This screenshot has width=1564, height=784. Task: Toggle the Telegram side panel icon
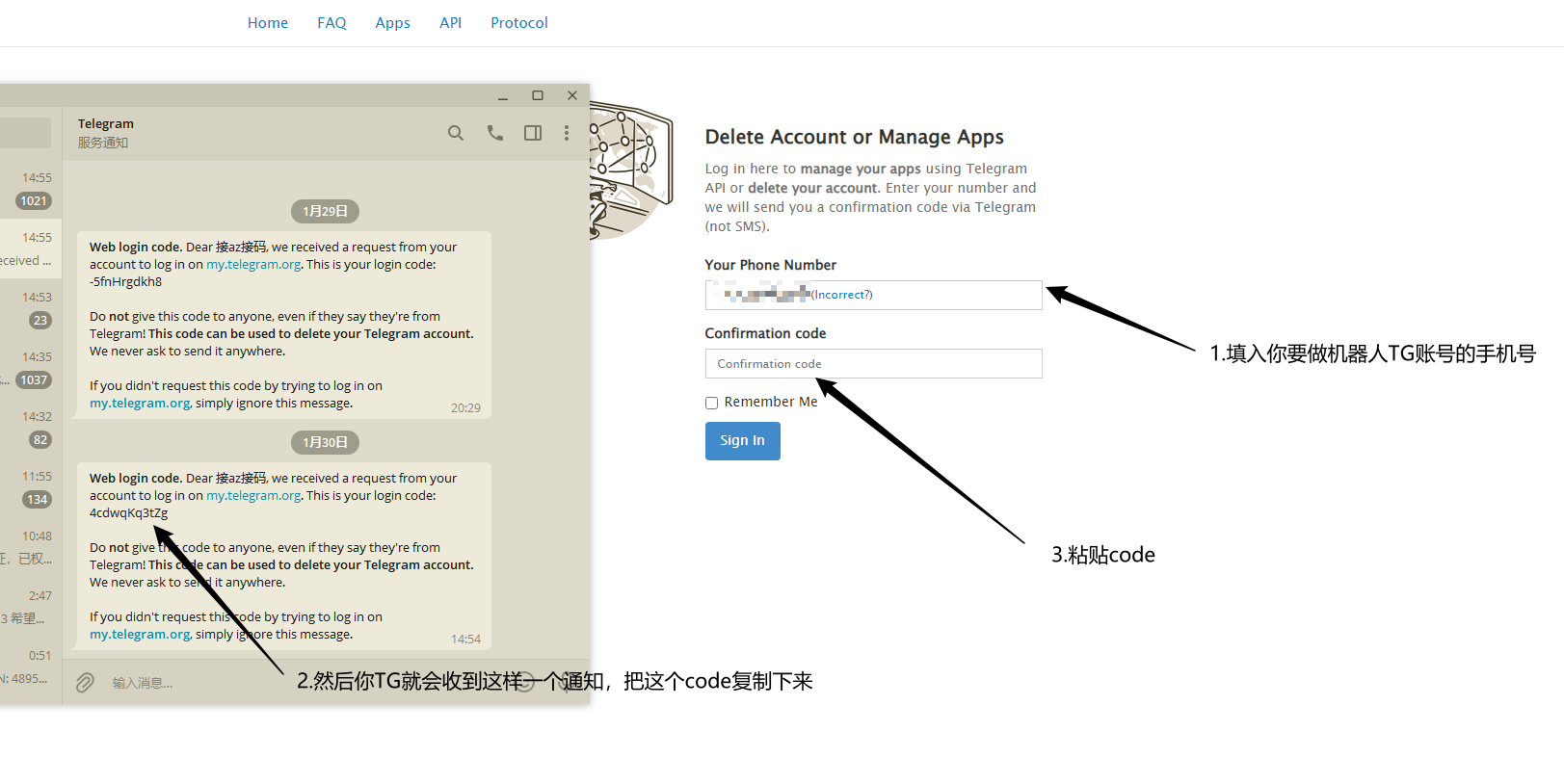click(x=533, y=133)
